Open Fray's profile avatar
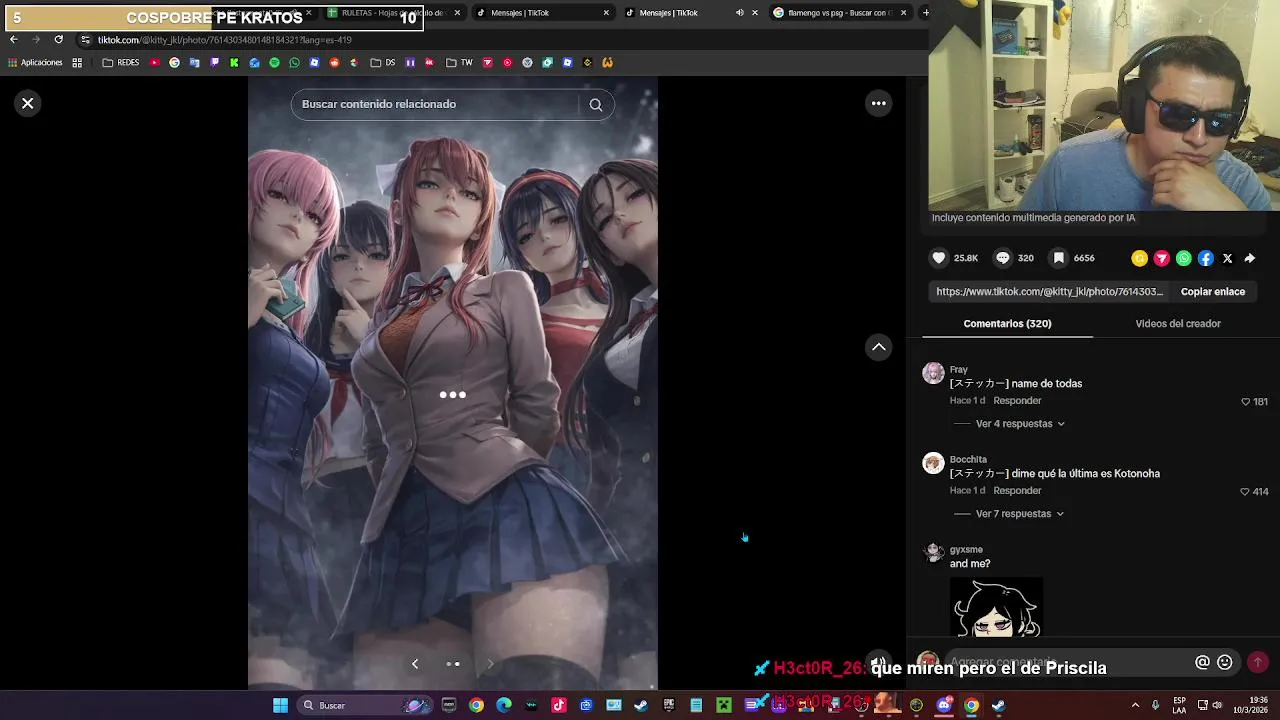The width and height of the screenshot is (1280, 720). pyautogui.click(x=933, y=373)
